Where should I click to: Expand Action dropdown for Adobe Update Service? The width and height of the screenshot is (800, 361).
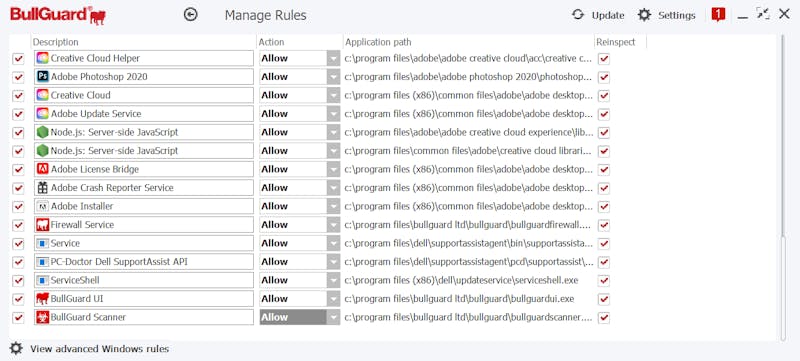click(333, 114)
